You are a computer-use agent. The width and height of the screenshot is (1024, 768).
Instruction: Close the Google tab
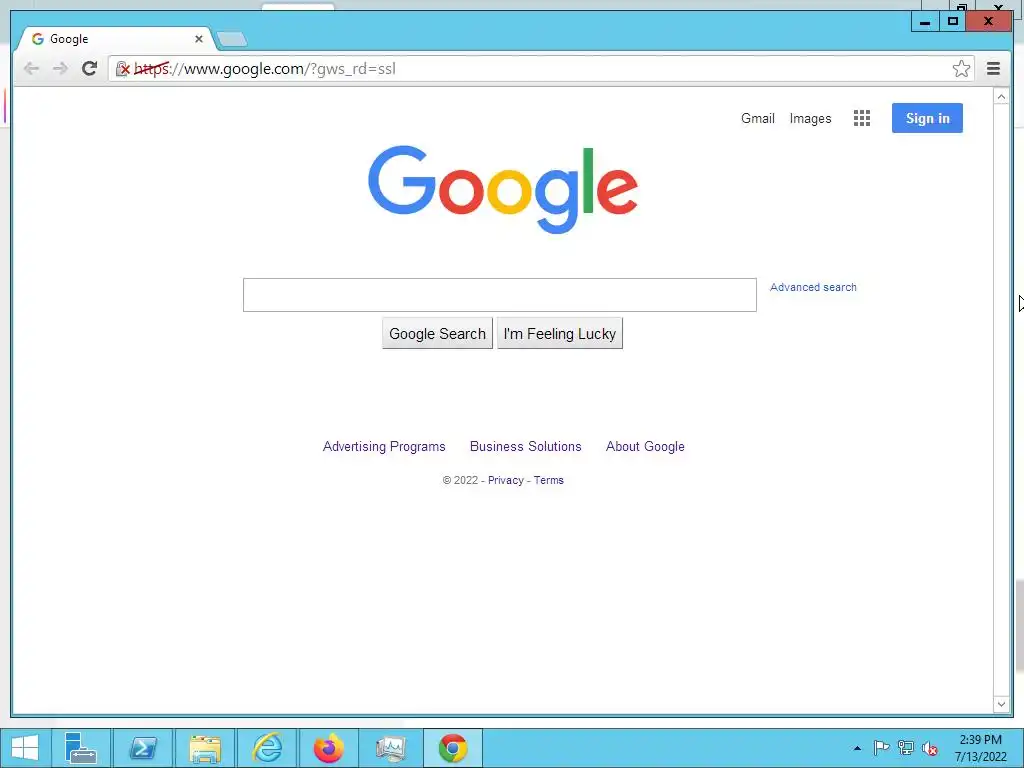(199, 39)
